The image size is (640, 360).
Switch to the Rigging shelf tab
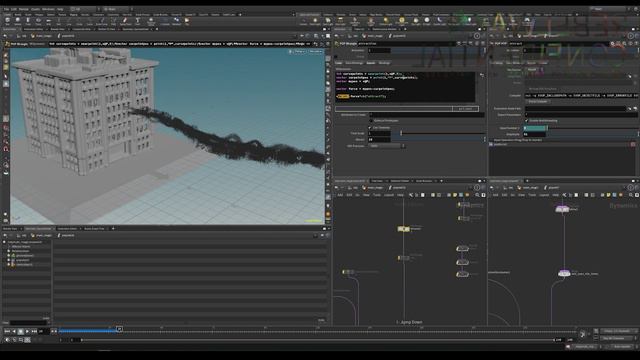73,15
